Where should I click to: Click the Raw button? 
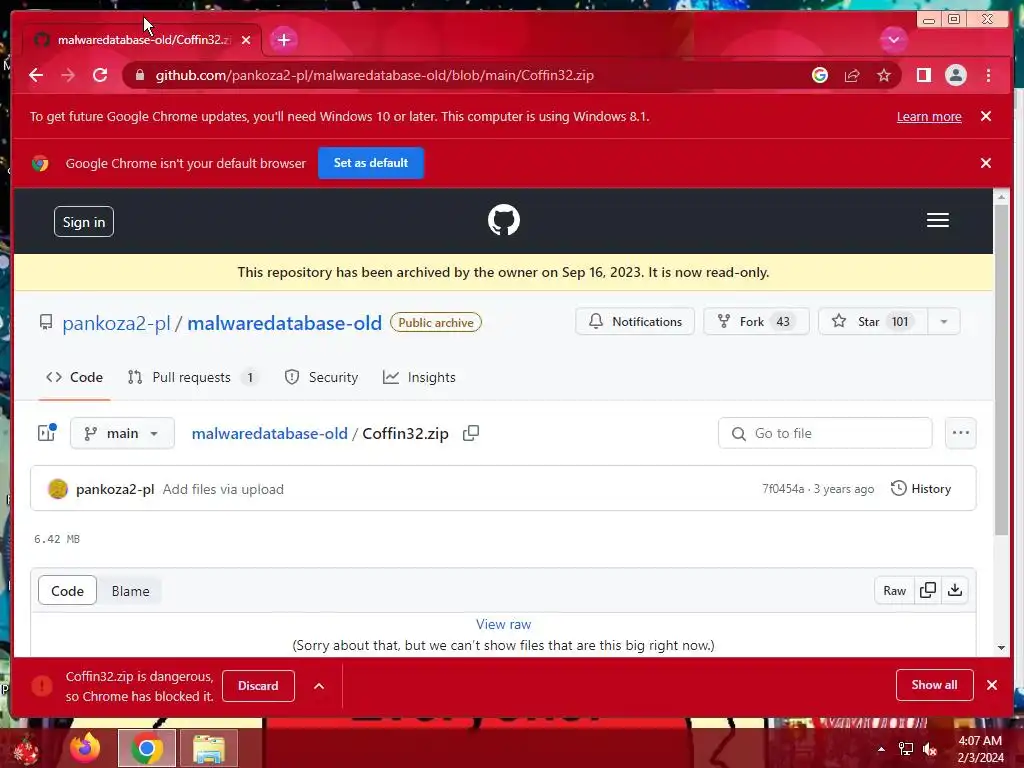click(894, 590)
